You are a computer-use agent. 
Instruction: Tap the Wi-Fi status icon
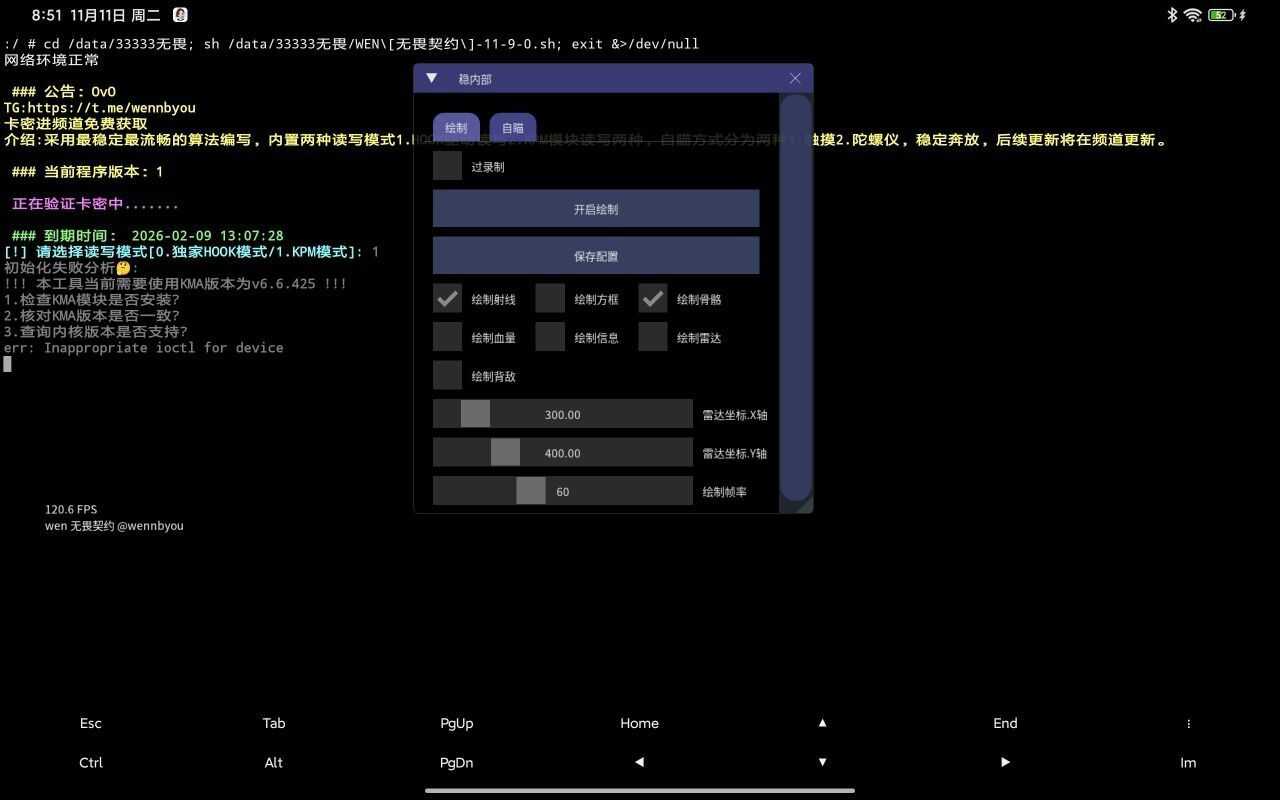click(1192, 15)
